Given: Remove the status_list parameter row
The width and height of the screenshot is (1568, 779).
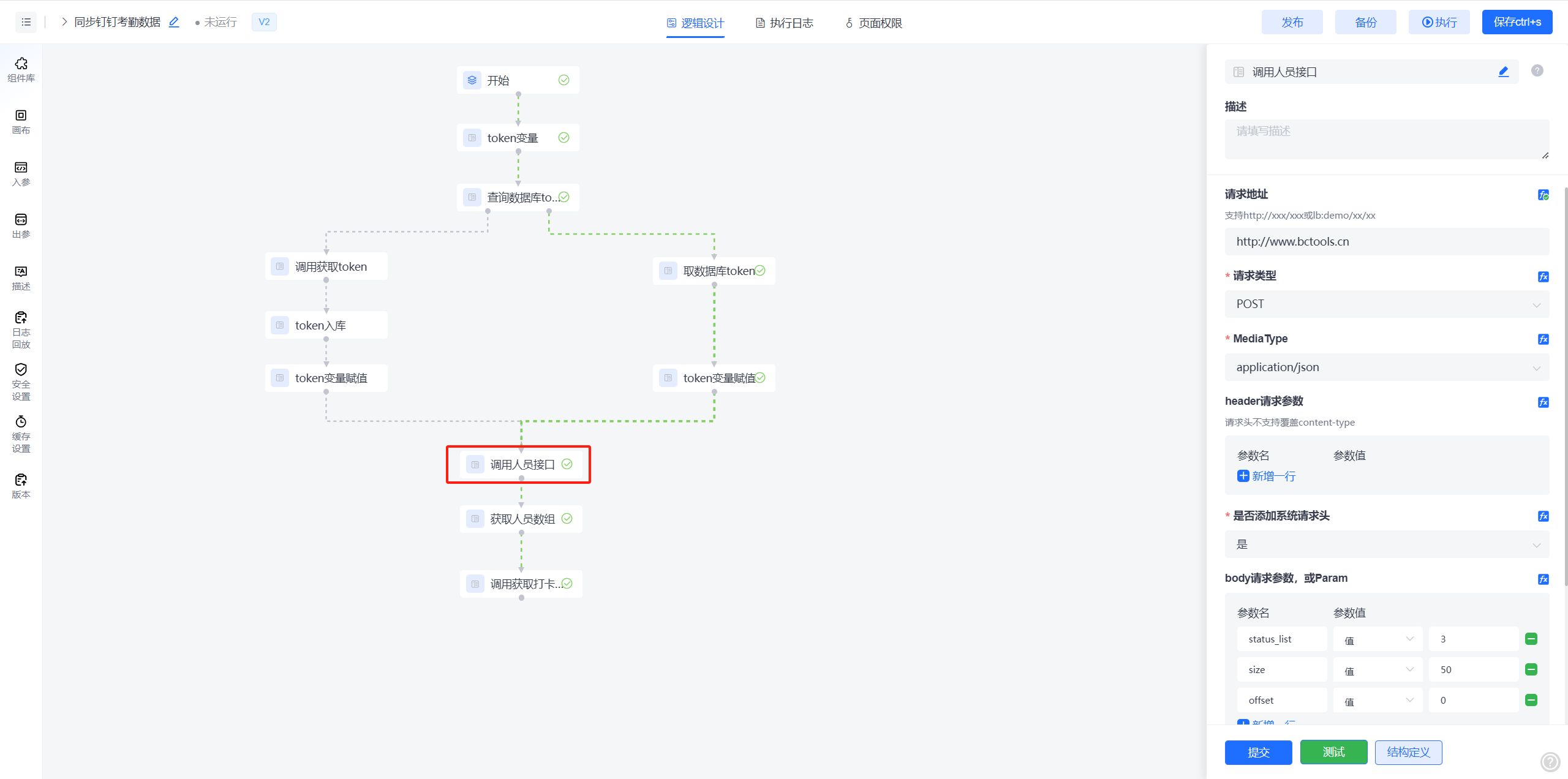Looking at the screenshot, I should pyautogui.click(x=1531, y=639).
